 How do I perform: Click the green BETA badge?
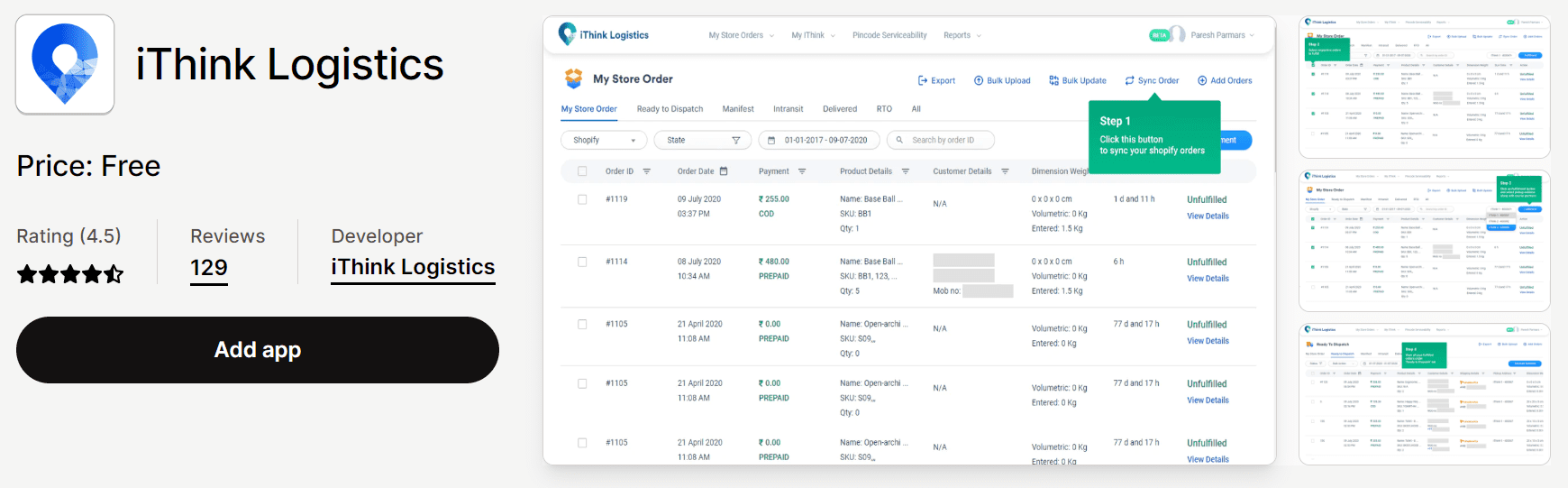point(1159,35)
